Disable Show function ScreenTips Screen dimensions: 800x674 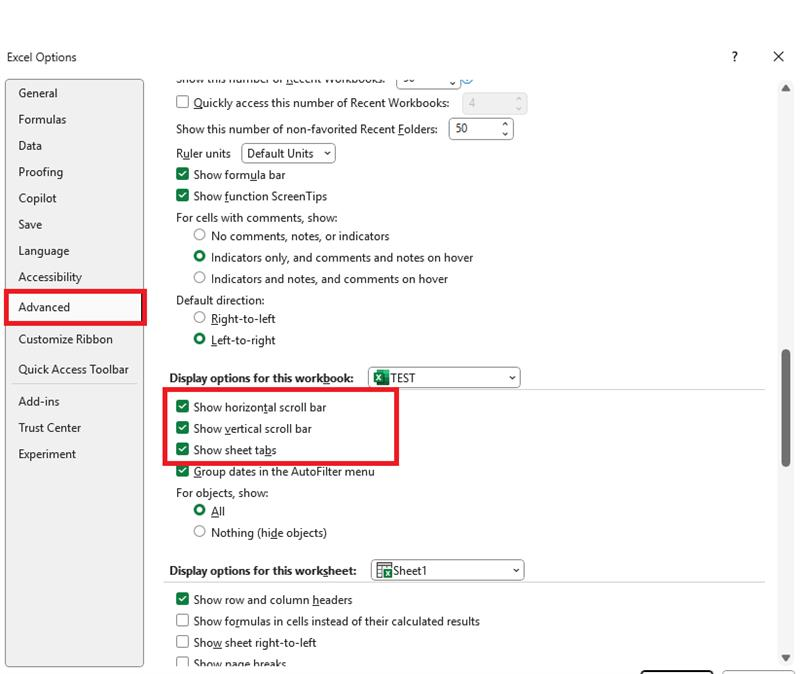point(182,196)
